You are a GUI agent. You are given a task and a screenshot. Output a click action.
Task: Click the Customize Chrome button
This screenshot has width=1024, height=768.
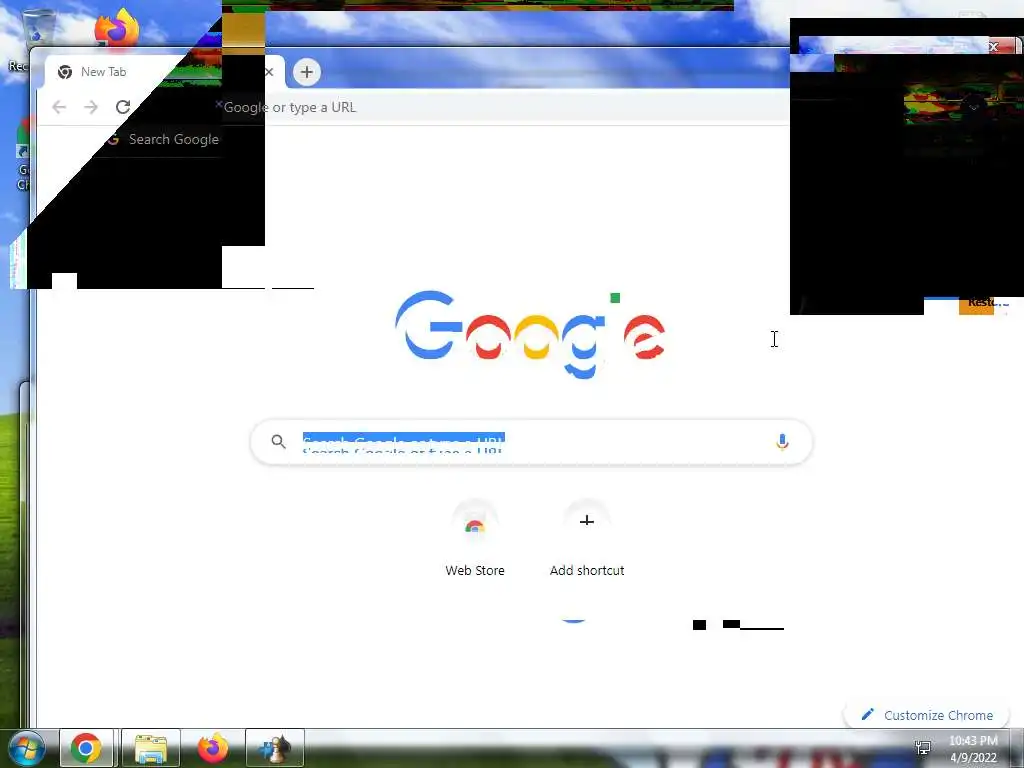(927, 715)
